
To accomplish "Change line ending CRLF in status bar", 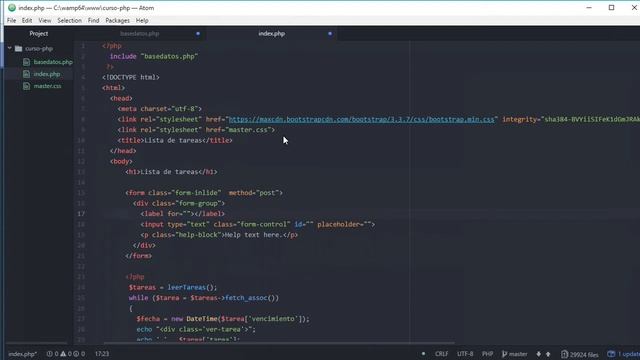I will click(x=441, y=354).
